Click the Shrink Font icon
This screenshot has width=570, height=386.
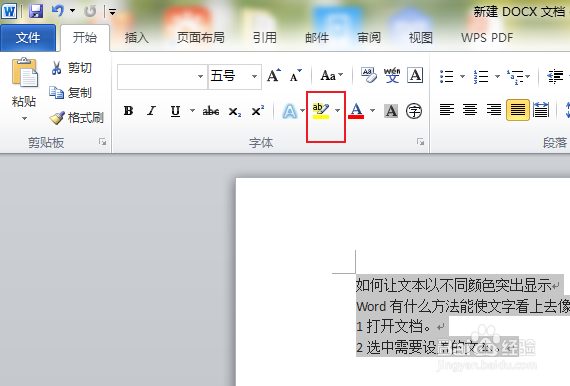pyautogui.click(x=296, y=76)
